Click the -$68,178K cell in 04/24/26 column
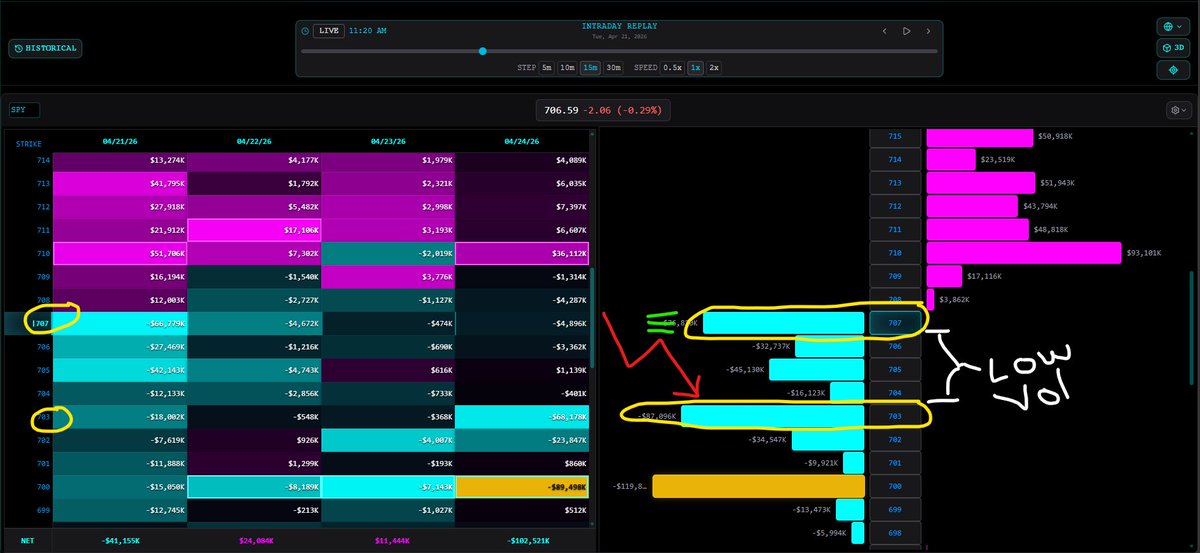Image resolution: width=1200 pixels, height=553 pixels. 521,416
